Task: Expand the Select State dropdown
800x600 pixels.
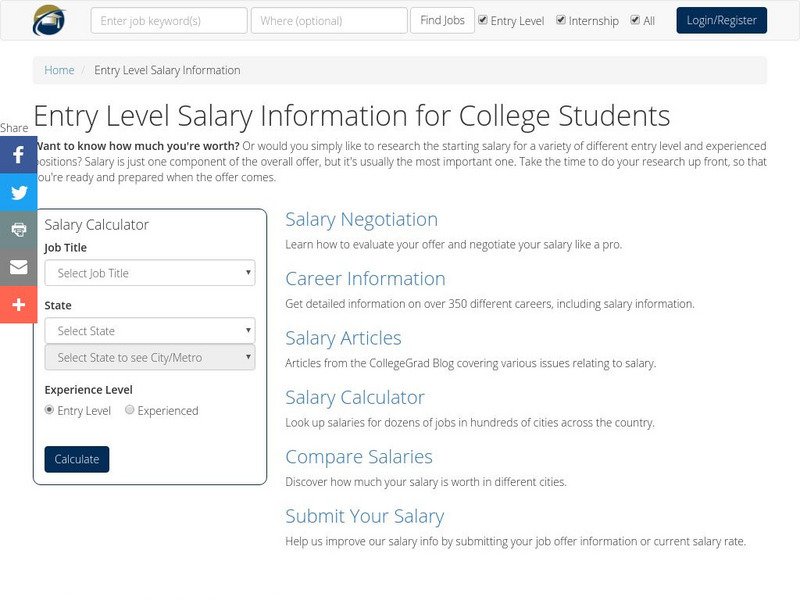Action: (150, 331)
